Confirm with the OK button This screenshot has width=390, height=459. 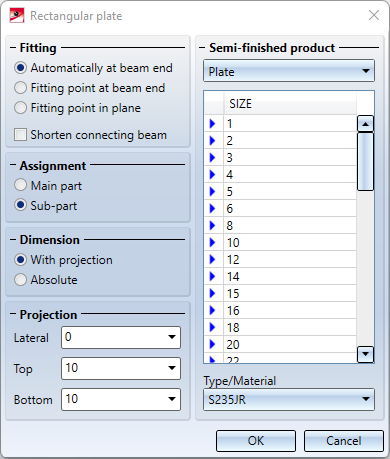coord(256,441)
